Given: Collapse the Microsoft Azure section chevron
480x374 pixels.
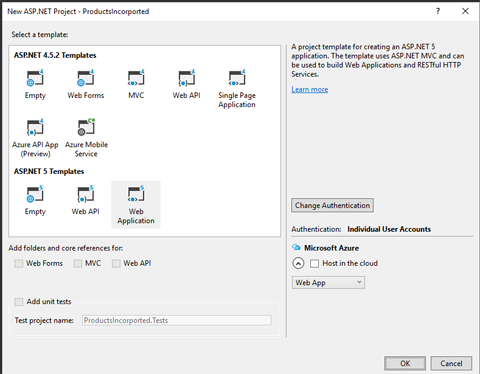Looking at the screenshot, I should pyautogui.click(x=298, y=263).
